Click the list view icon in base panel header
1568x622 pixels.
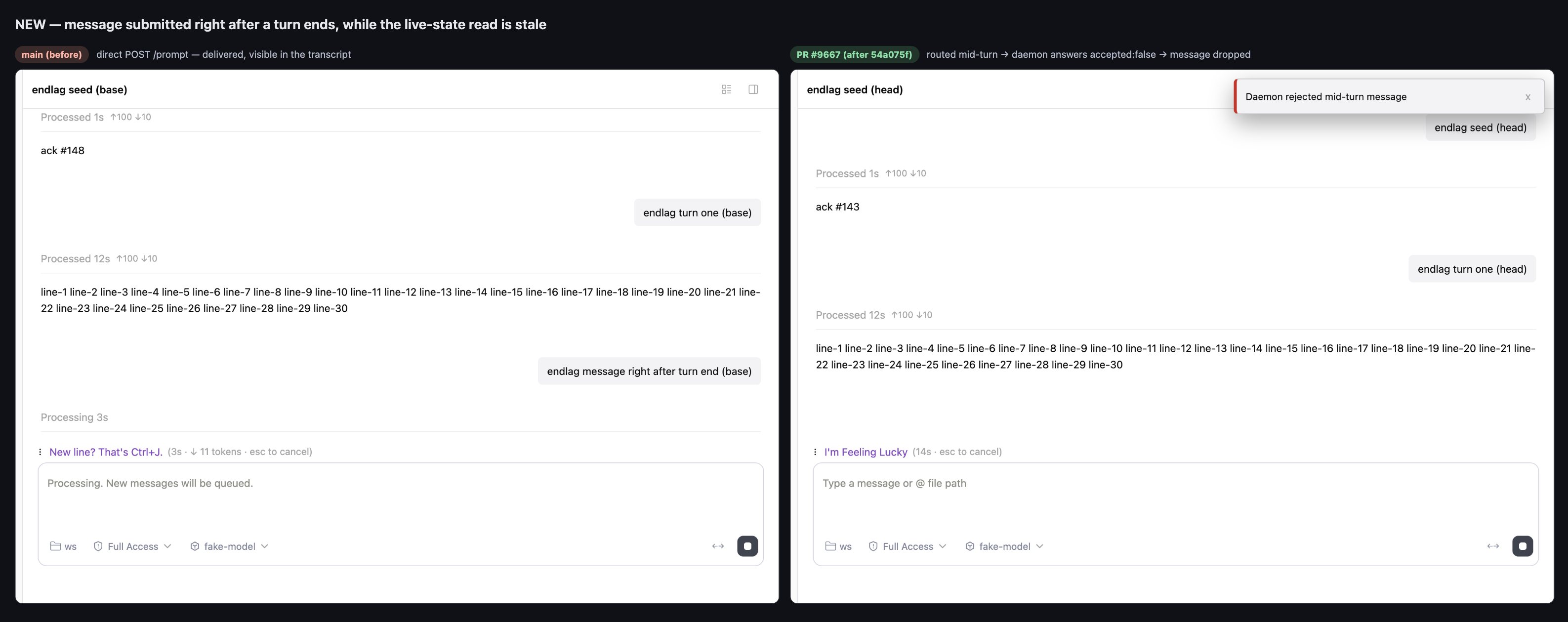pyautogui.click(x=726, y=89)
